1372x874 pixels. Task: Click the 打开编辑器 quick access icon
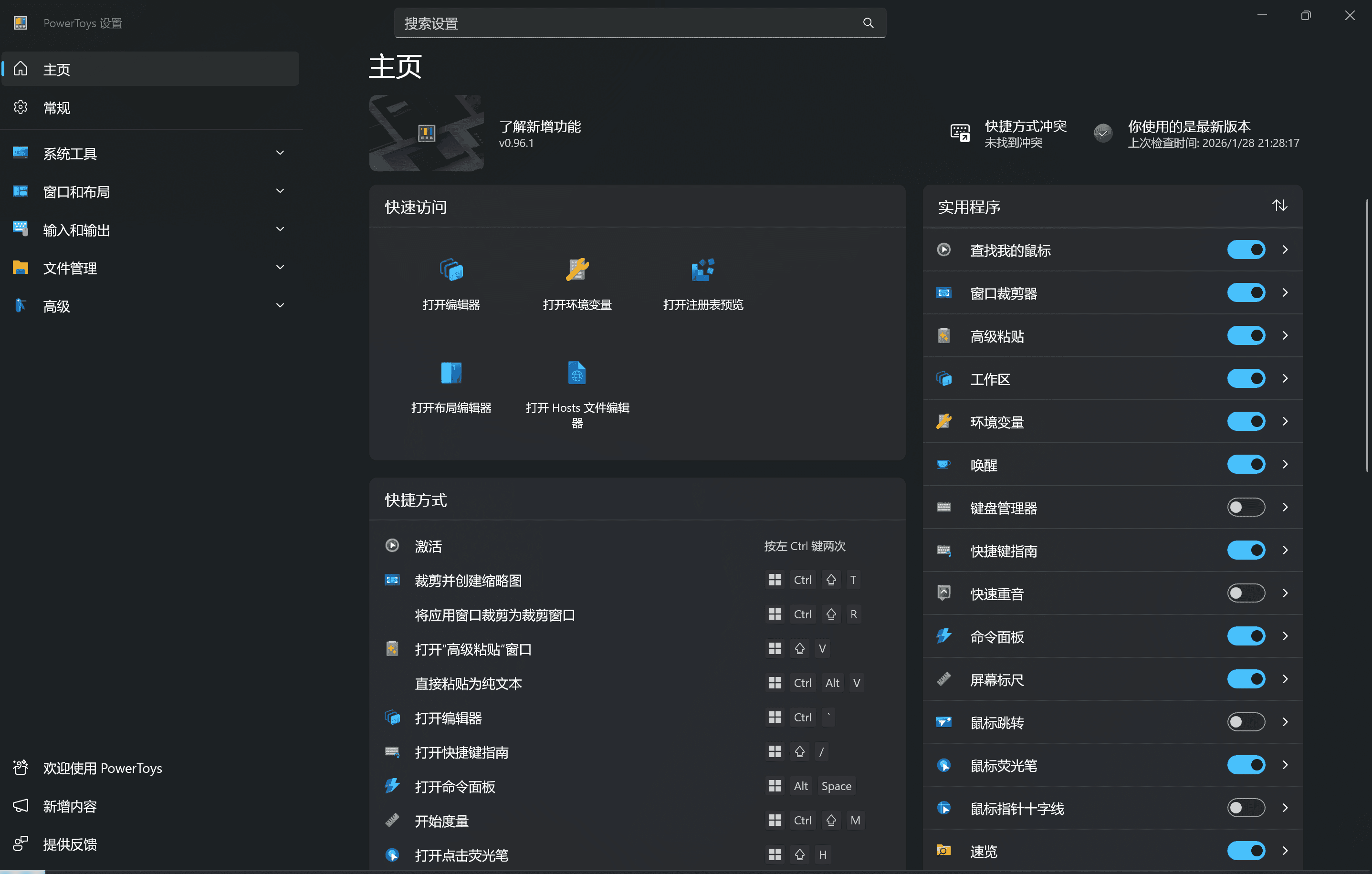click(x=451, y=270)
